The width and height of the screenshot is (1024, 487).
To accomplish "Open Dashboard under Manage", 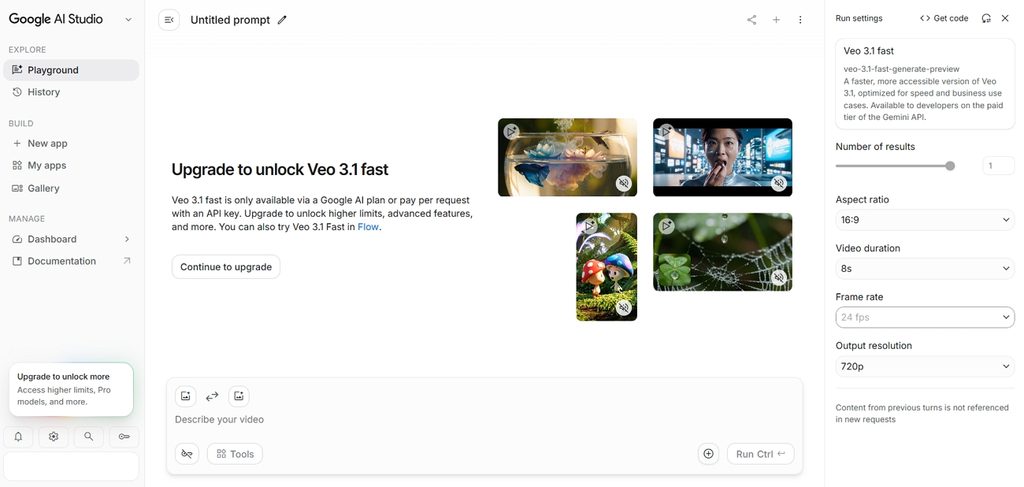I will pos(71,239).
